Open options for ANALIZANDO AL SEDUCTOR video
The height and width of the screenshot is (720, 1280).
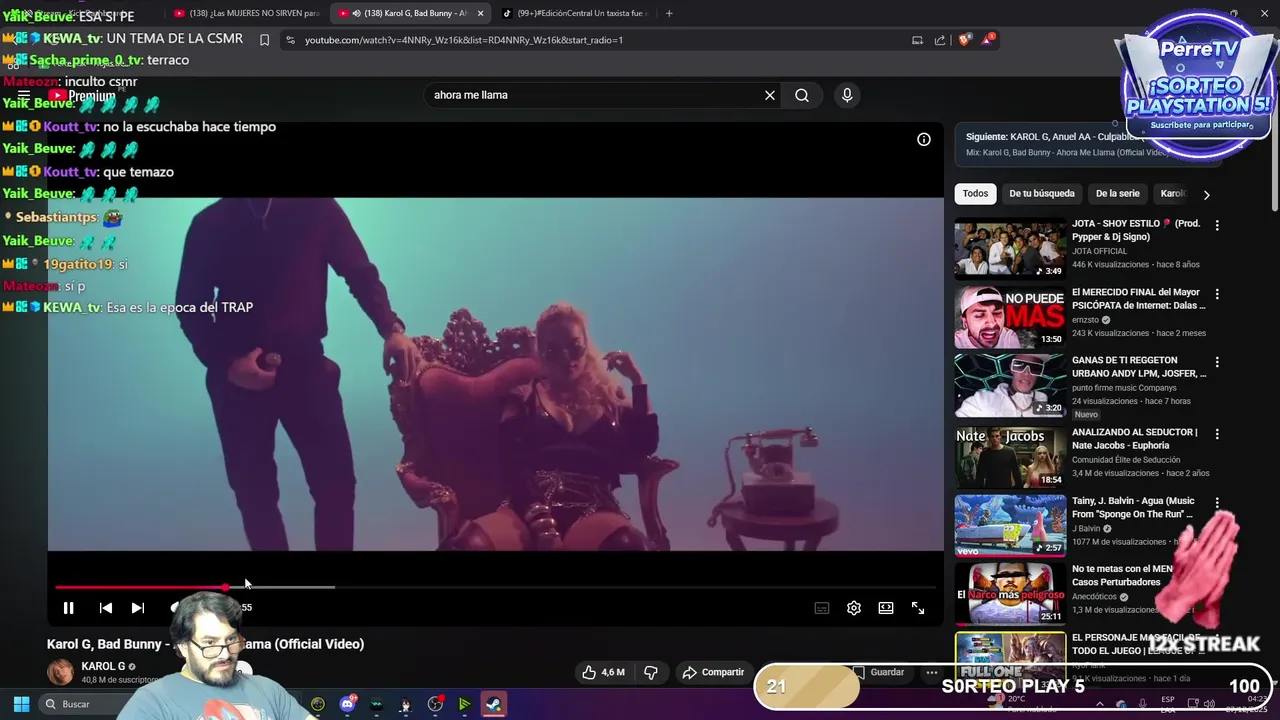(x=1217, y=435)
